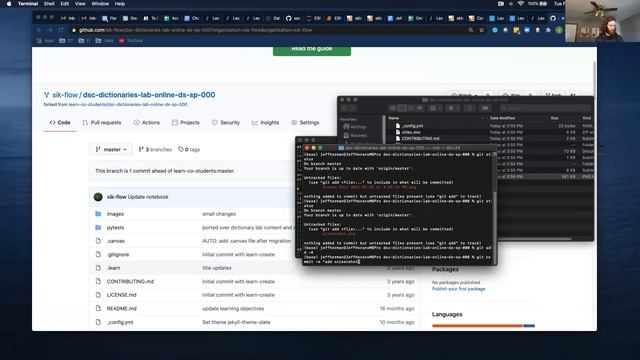Open the Pull requests tab
Screen dimensions: 640x360
point(102,122)
